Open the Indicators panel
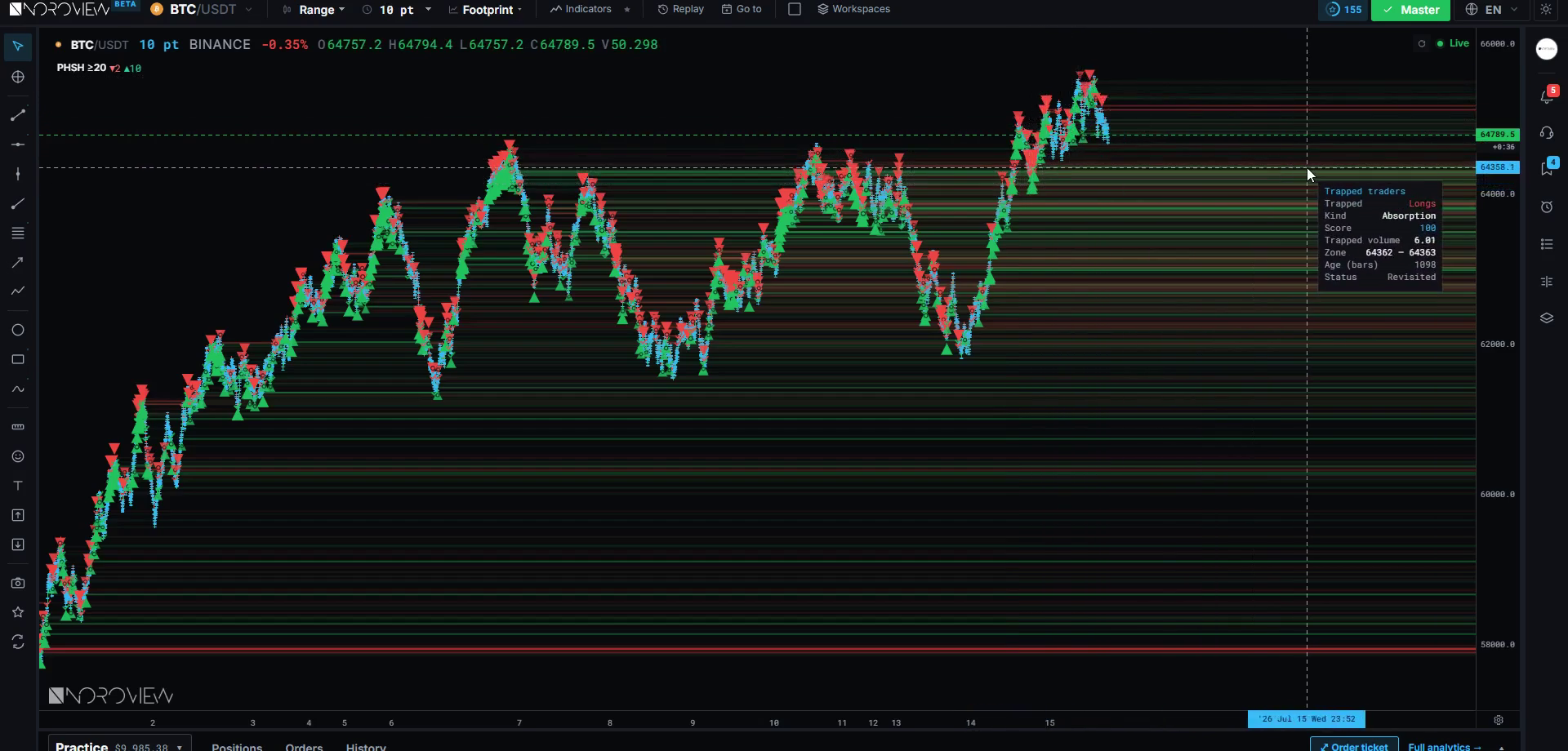The width and height of the screenshot is (1568, 751). (x=581, y=10)
